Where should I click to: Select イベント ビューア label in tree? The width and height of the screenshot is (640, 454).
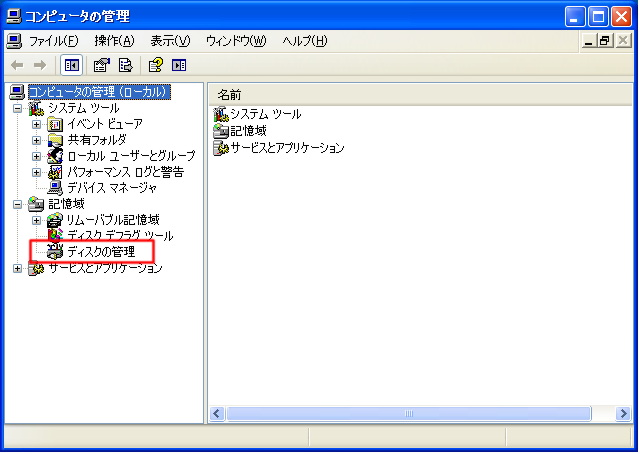point(105,124)
